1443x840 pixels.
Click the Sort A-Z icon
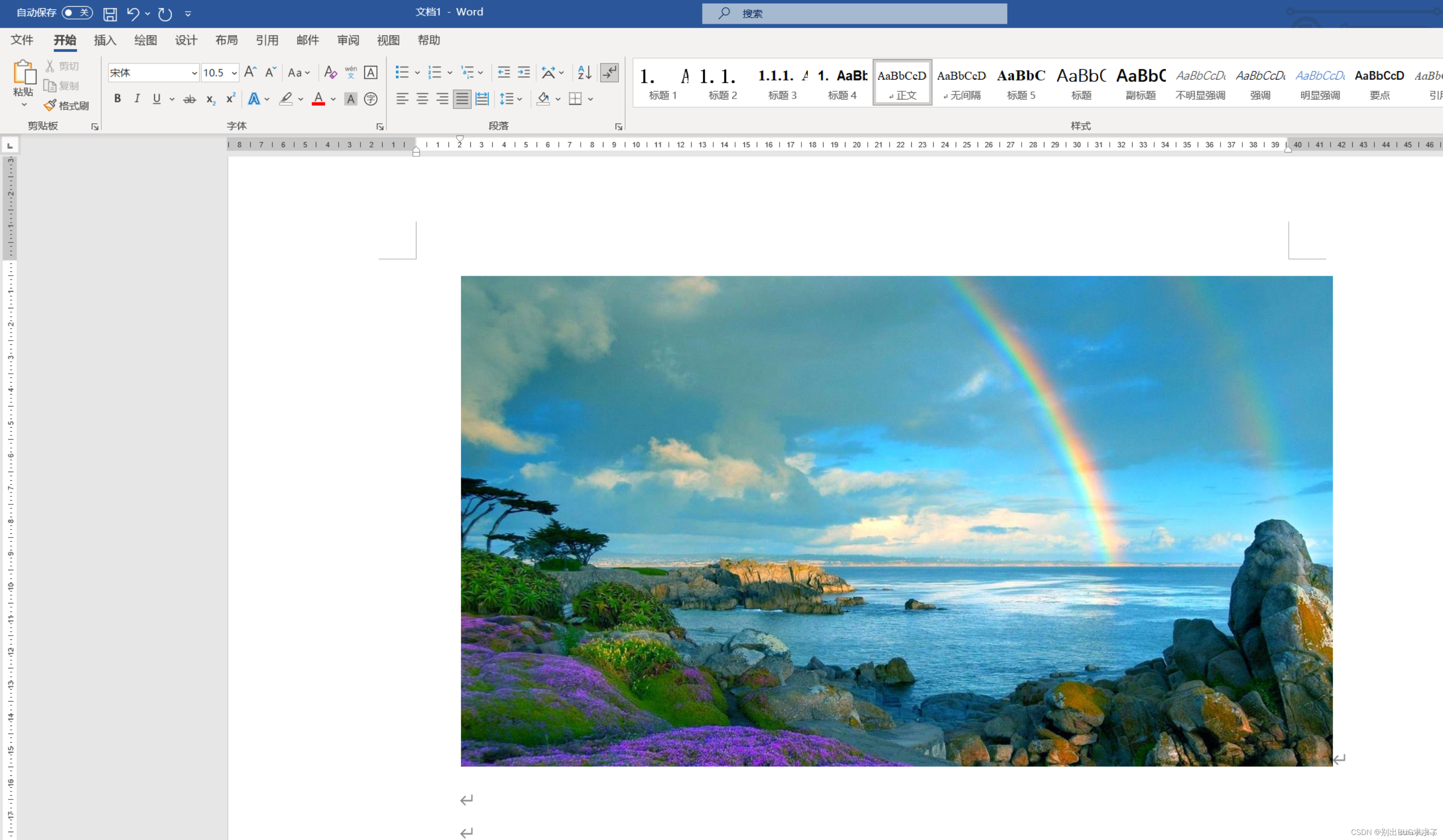coord(584,73)
